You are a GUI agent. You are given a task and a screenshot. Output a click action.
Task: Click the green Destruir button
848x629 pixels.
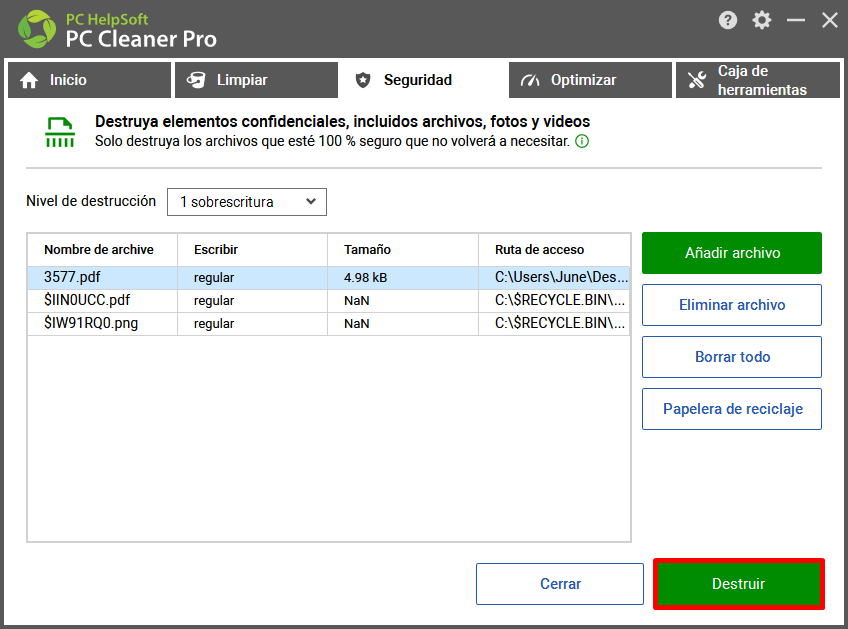[739, 584]
